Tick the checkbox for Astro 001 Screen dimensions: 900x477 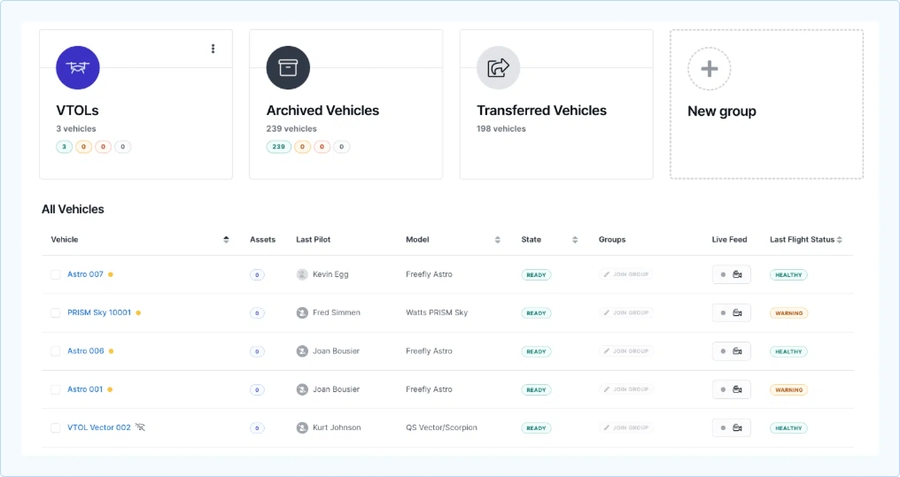[x=56, y=390]
